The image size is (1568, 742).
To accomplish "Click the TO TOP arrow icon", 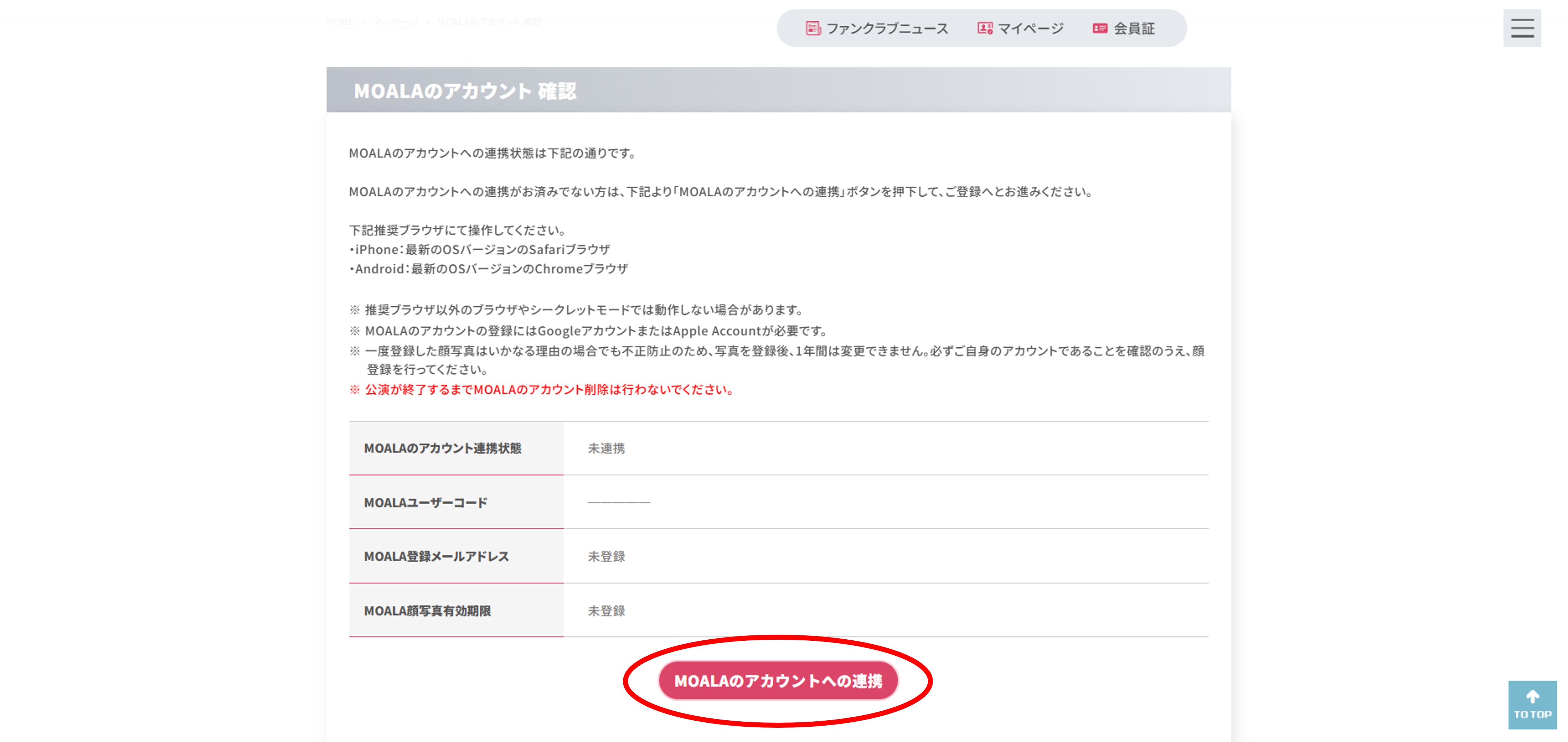I will (x=1532, y=696).
